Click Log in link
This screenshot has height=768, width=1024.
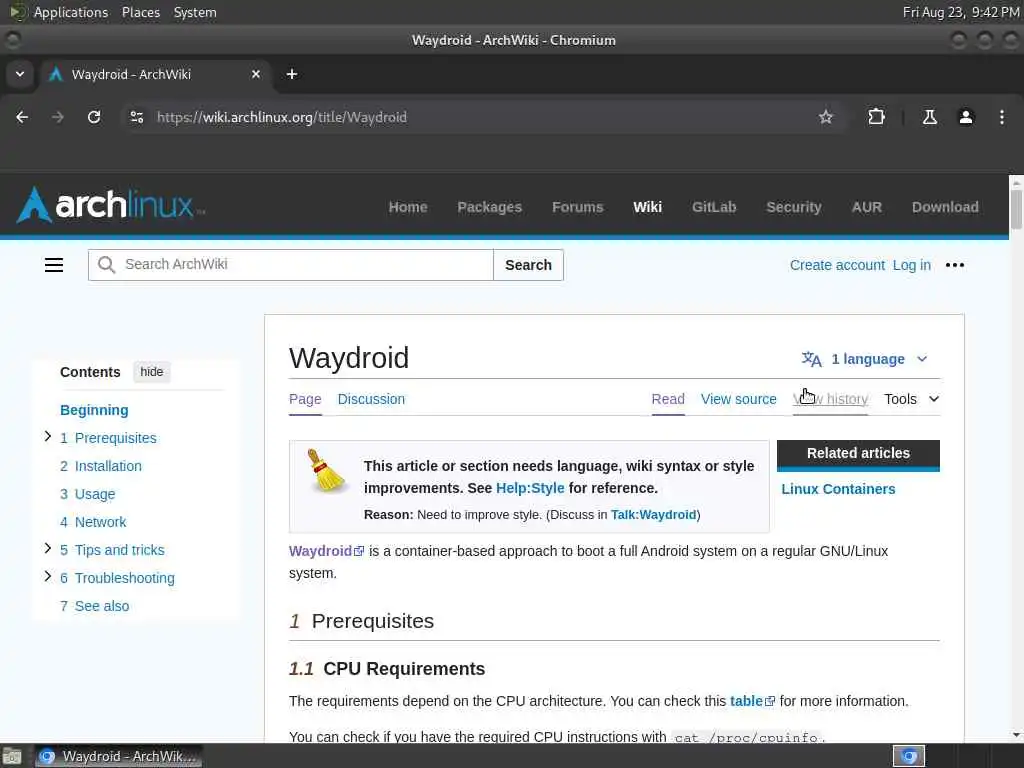click(912, 265)
